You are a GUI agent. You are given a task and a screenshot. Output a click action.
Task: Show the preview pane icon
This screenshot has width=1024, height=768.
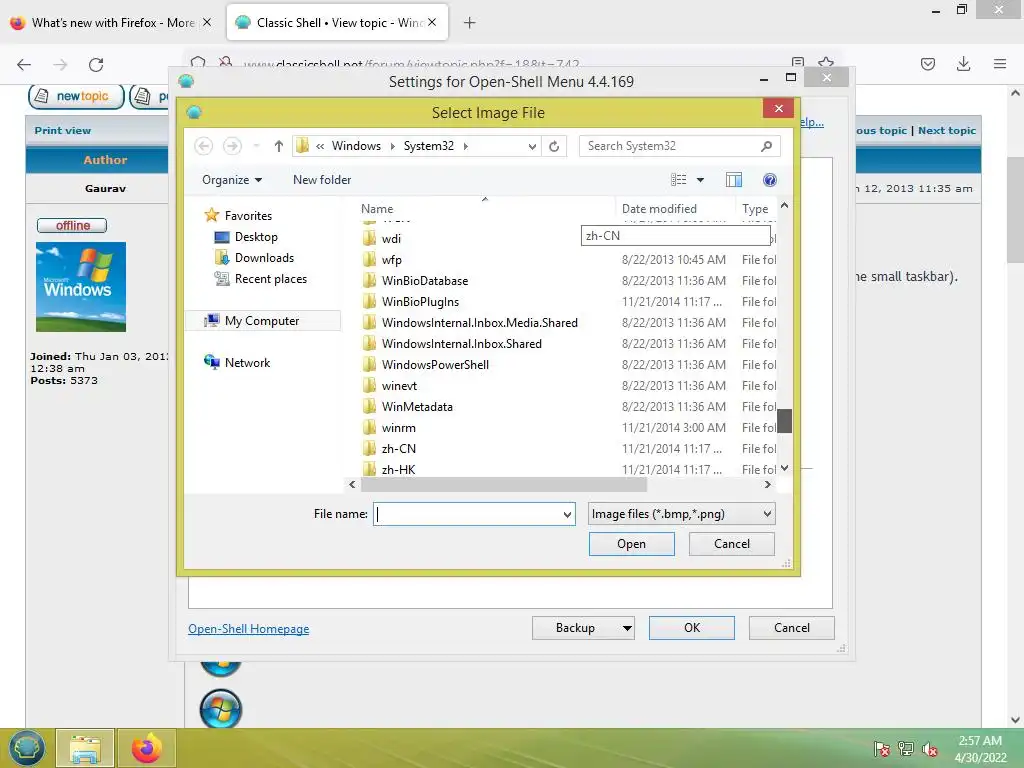point(734,180)
